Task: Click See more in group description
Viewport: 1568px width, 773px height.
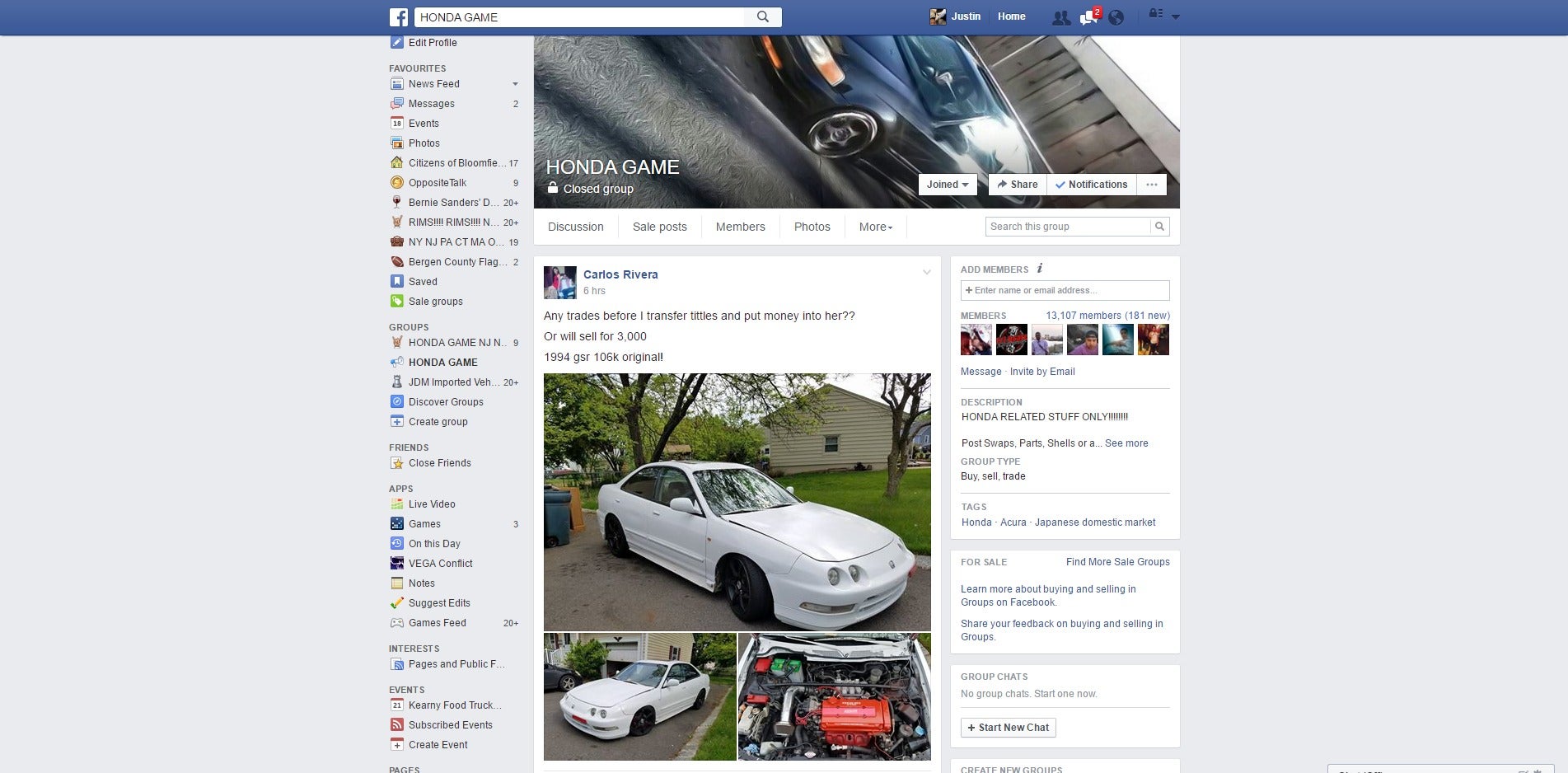Action: pyautogui.click(x=1126, y=443)
